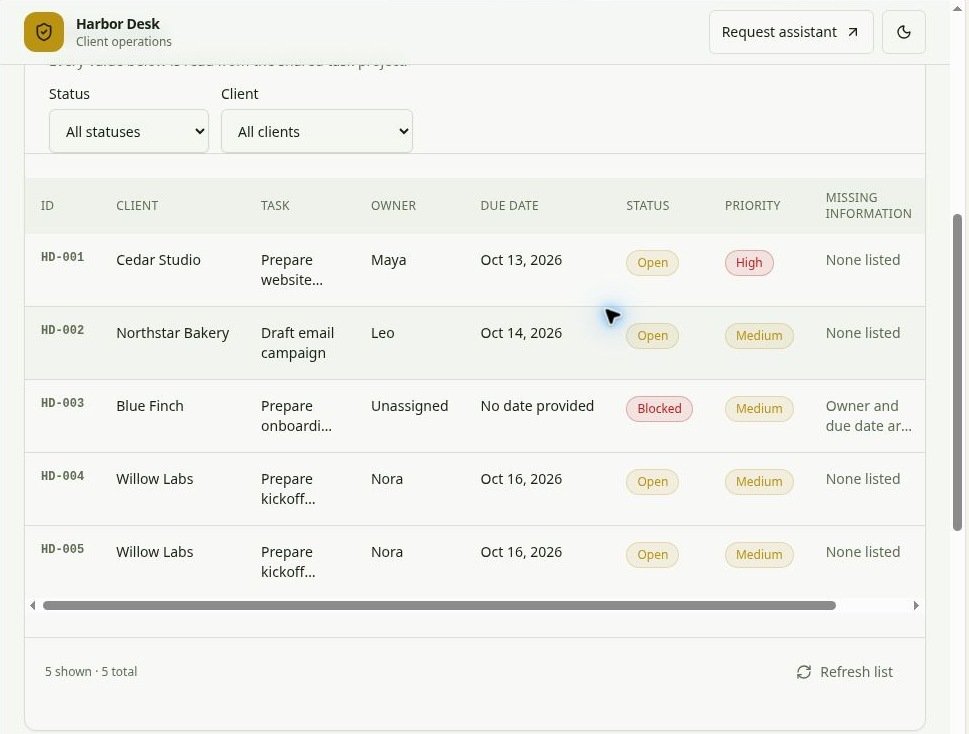Click the Oct 14, 2026 due date
Image resolution: width=969 pixels, height=734 pixels.
pos(521,333)
